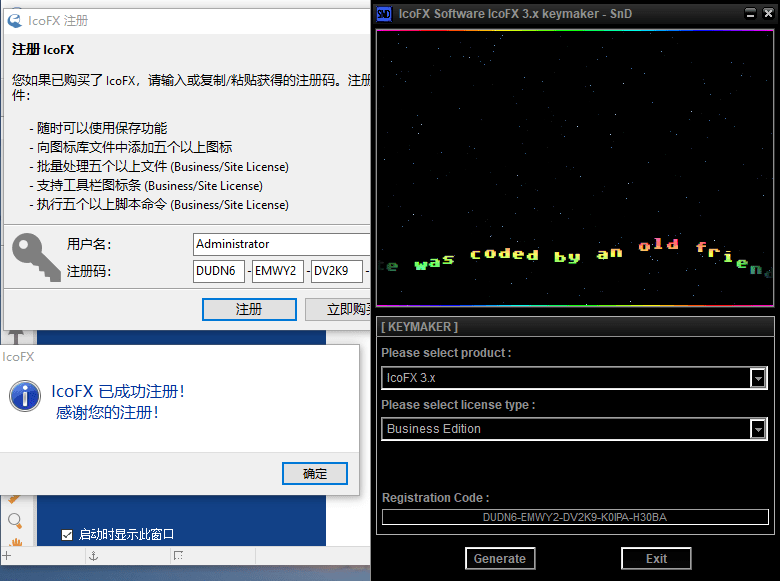
Task: Click the [ KEYMAKER ] panel header
Action: [575, 327]
